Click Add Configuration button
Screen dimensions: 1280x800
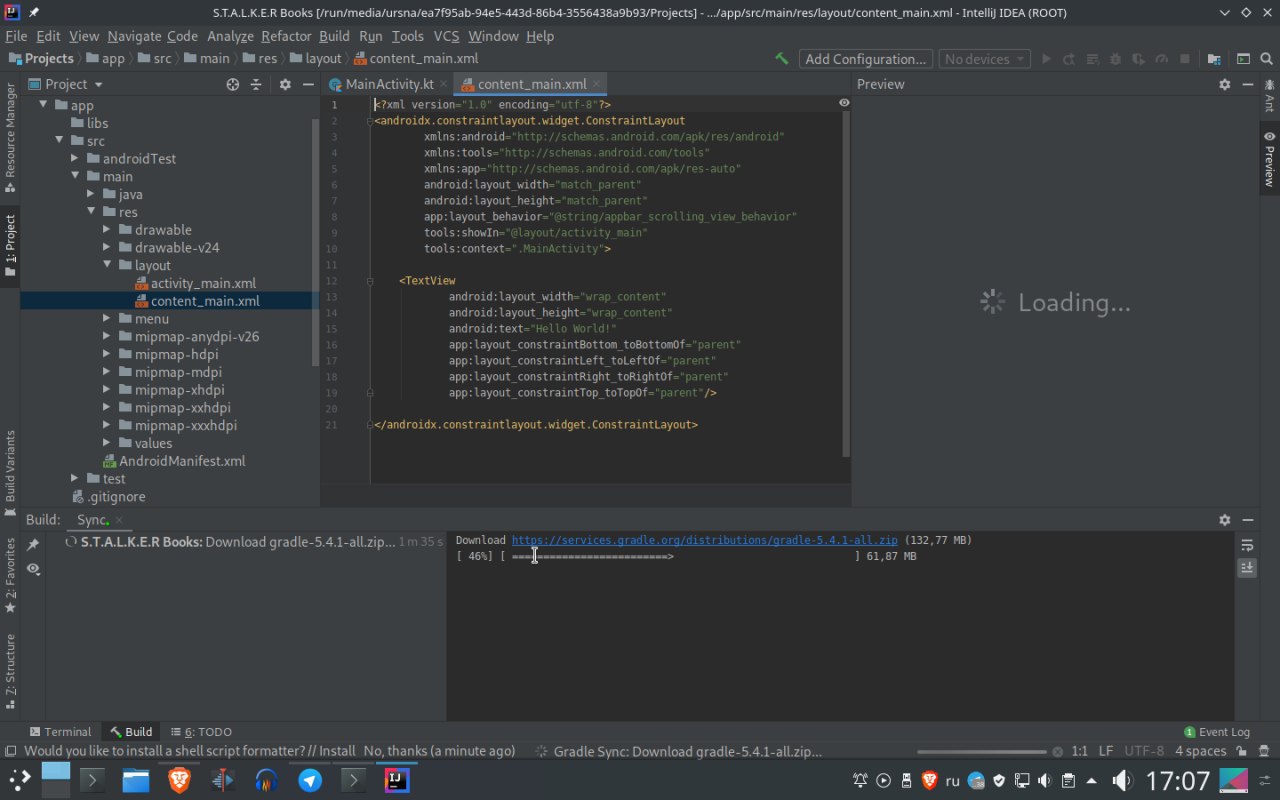tap(865, 59)
